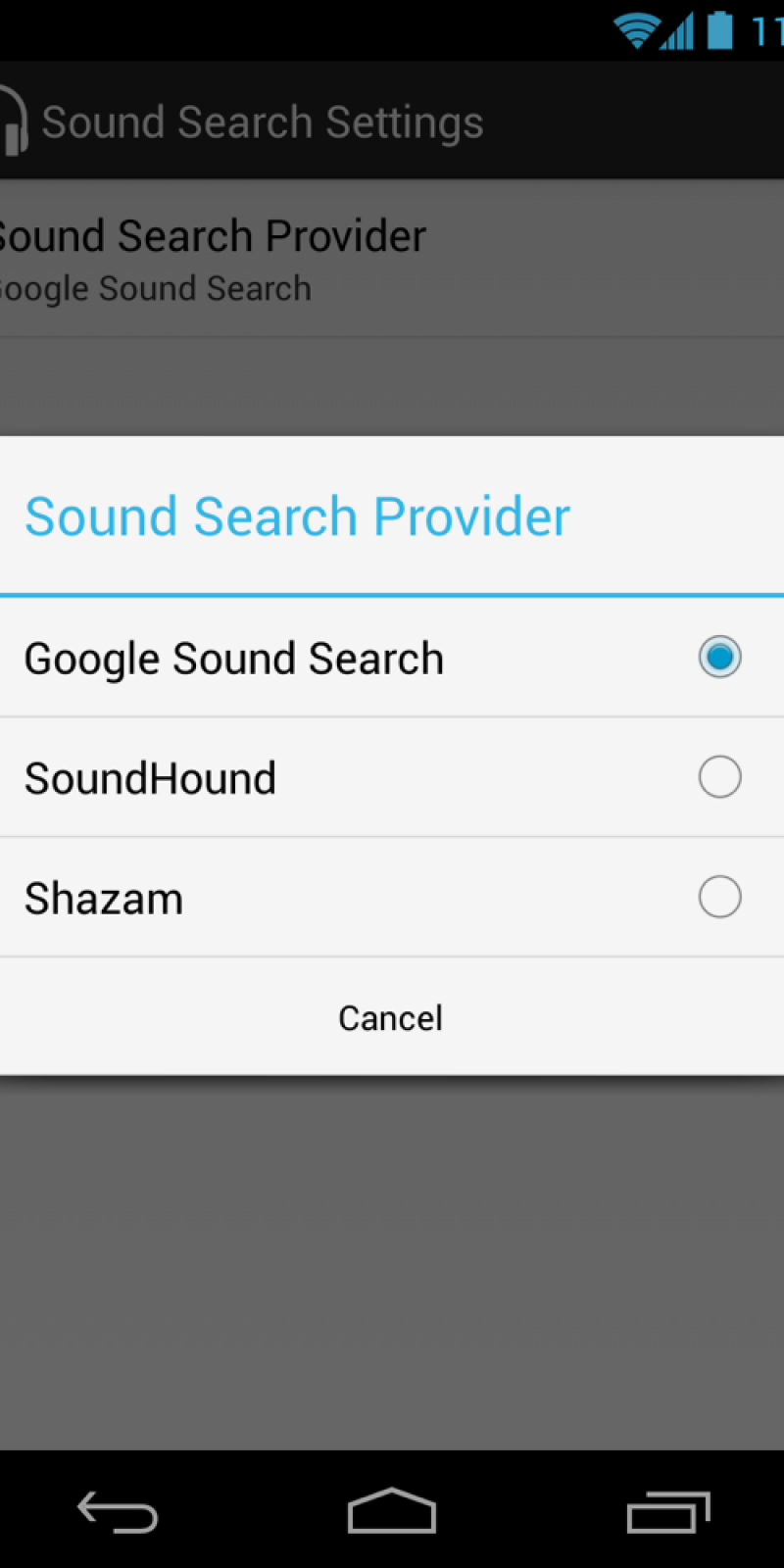
Task: Tap the dimmed Sound Search Provider preference title
Action: [212, 236]
